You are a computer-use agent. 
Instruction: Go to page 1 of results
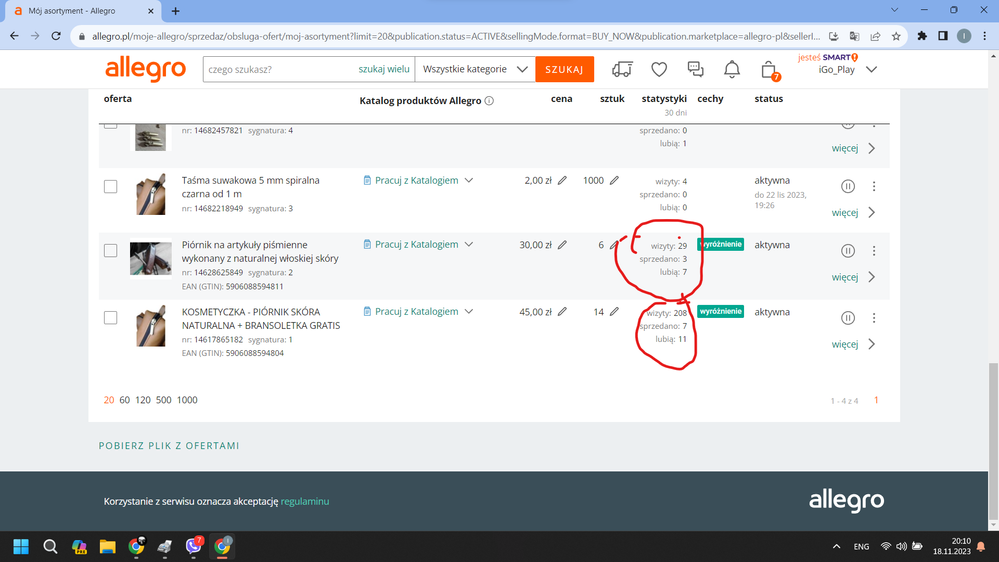pos(876,400)
